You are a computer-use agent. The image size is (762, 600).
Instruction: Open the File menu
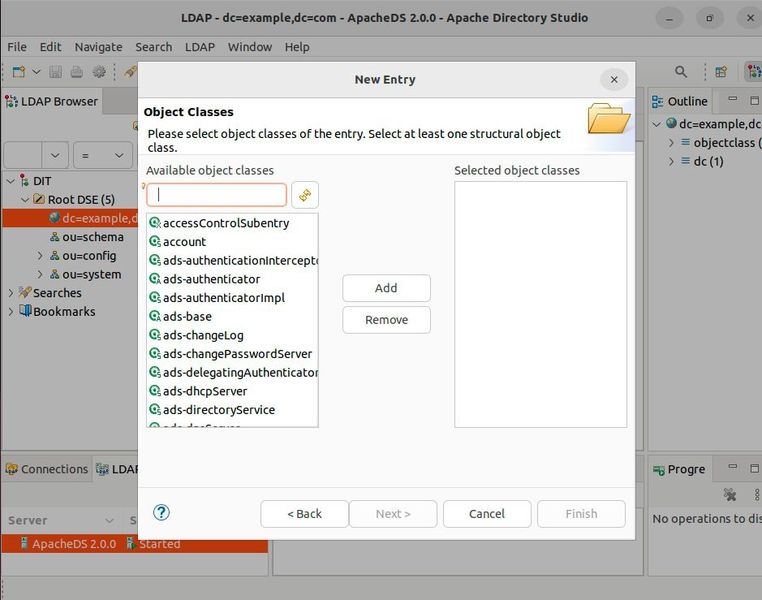pyautogui.click(x=17, y=47)
